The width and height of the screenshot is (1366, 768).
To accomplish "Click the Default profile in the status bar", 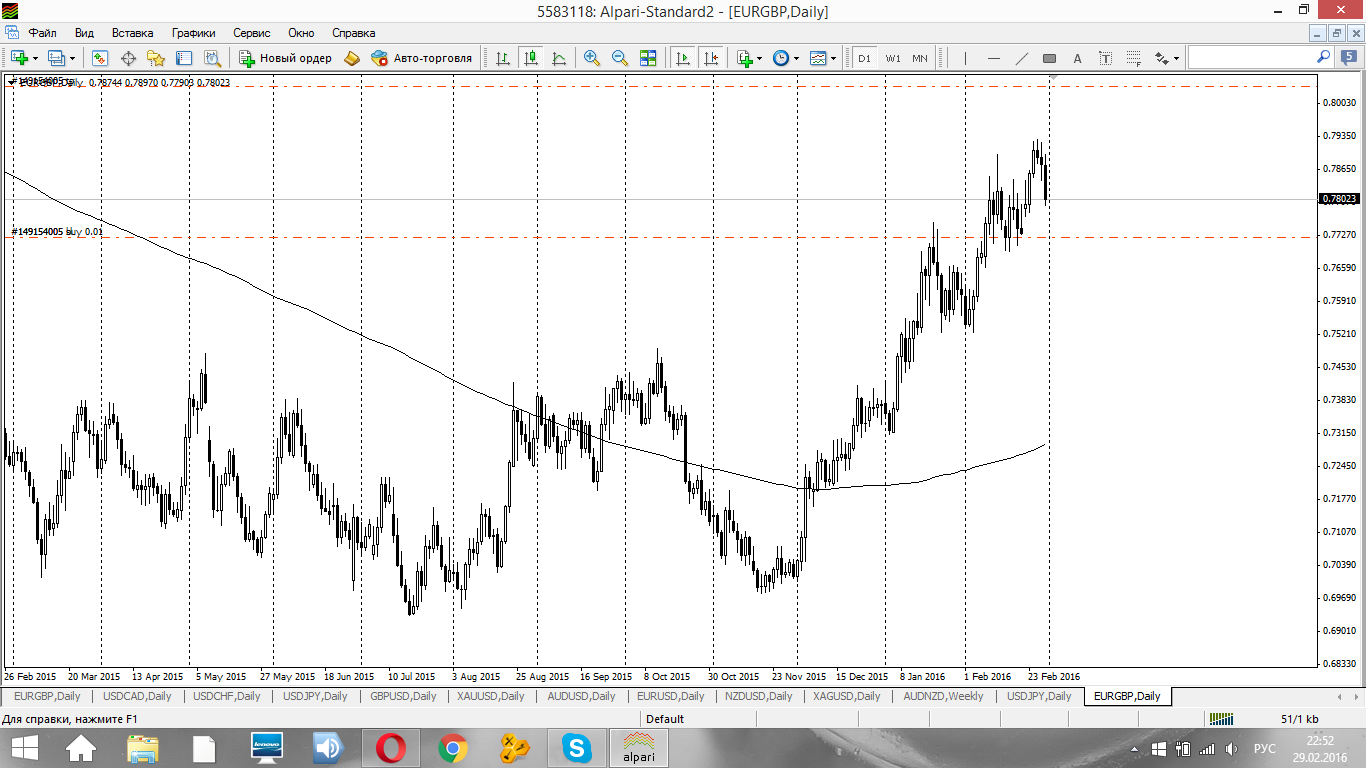I will pos(665,719).
